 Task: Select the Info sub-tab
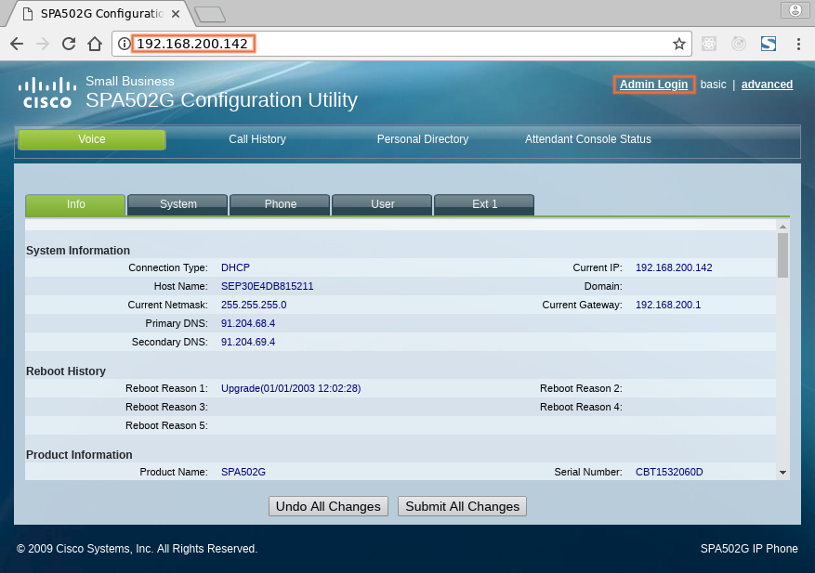click(x=75, y=204)
